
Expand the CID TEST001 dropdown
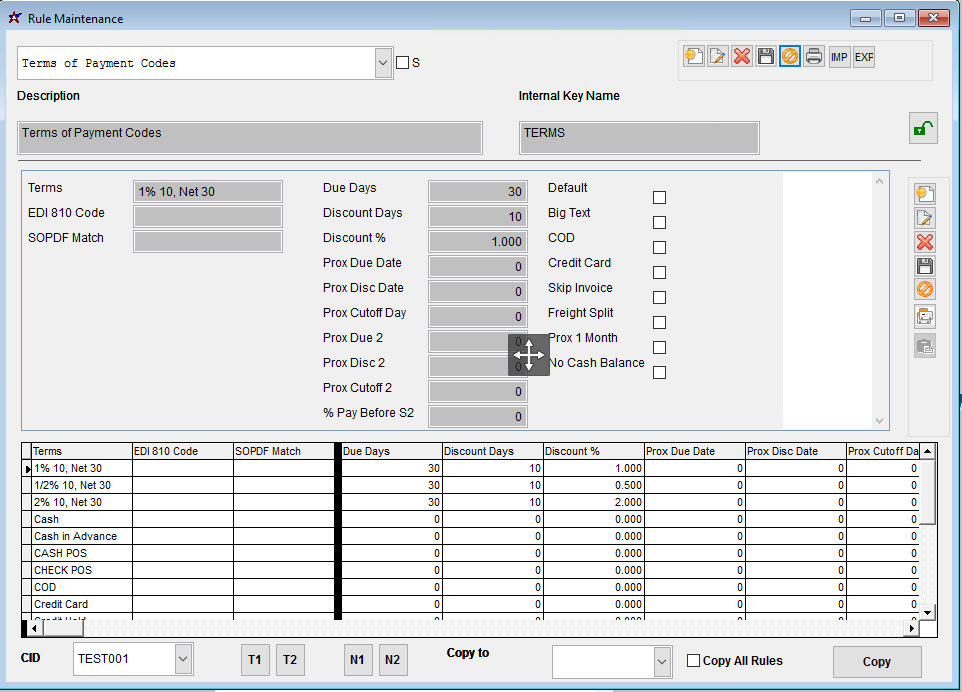click(x=183, y=659)
